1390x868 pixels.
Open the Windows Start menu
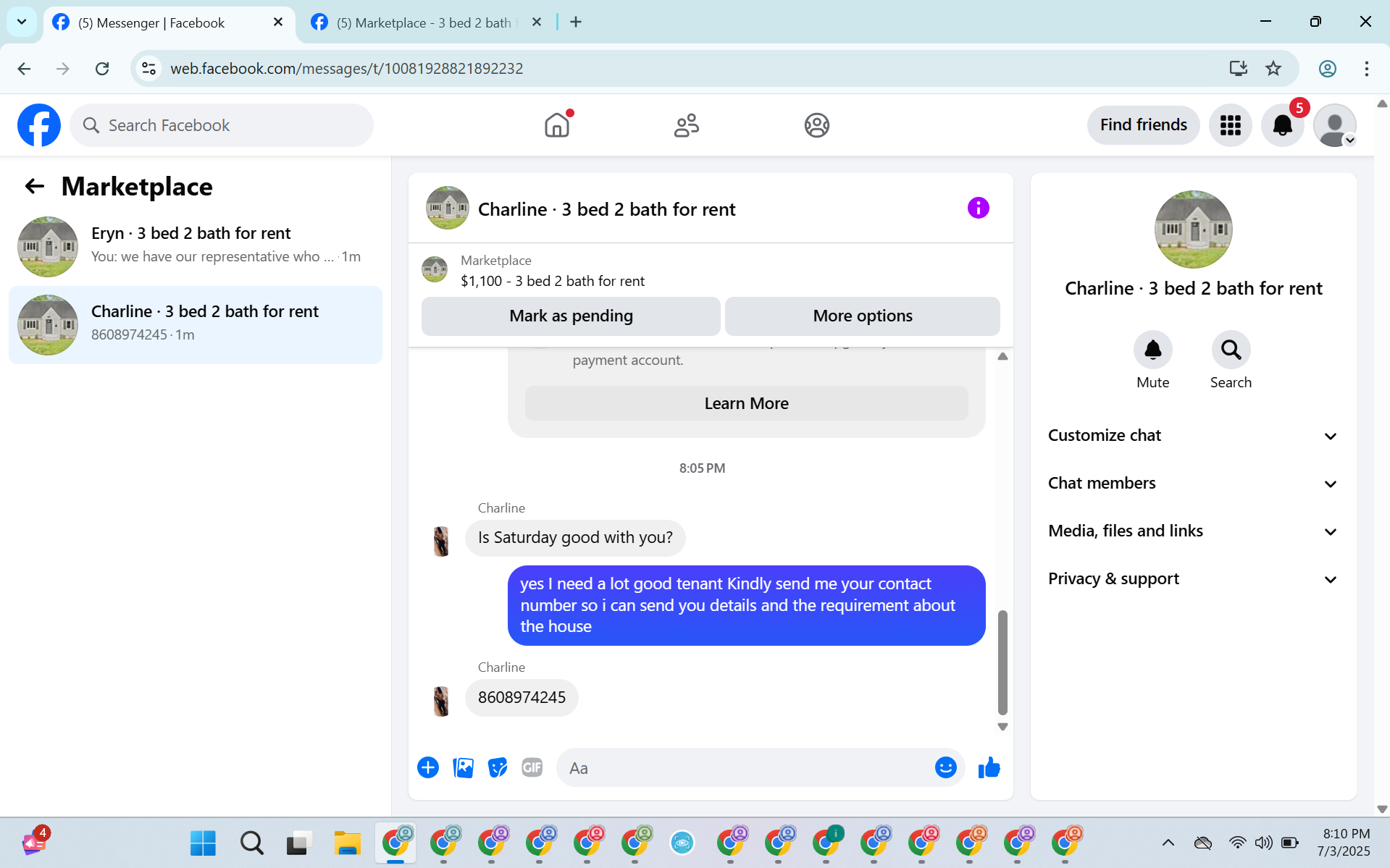[x=203, y=843]
